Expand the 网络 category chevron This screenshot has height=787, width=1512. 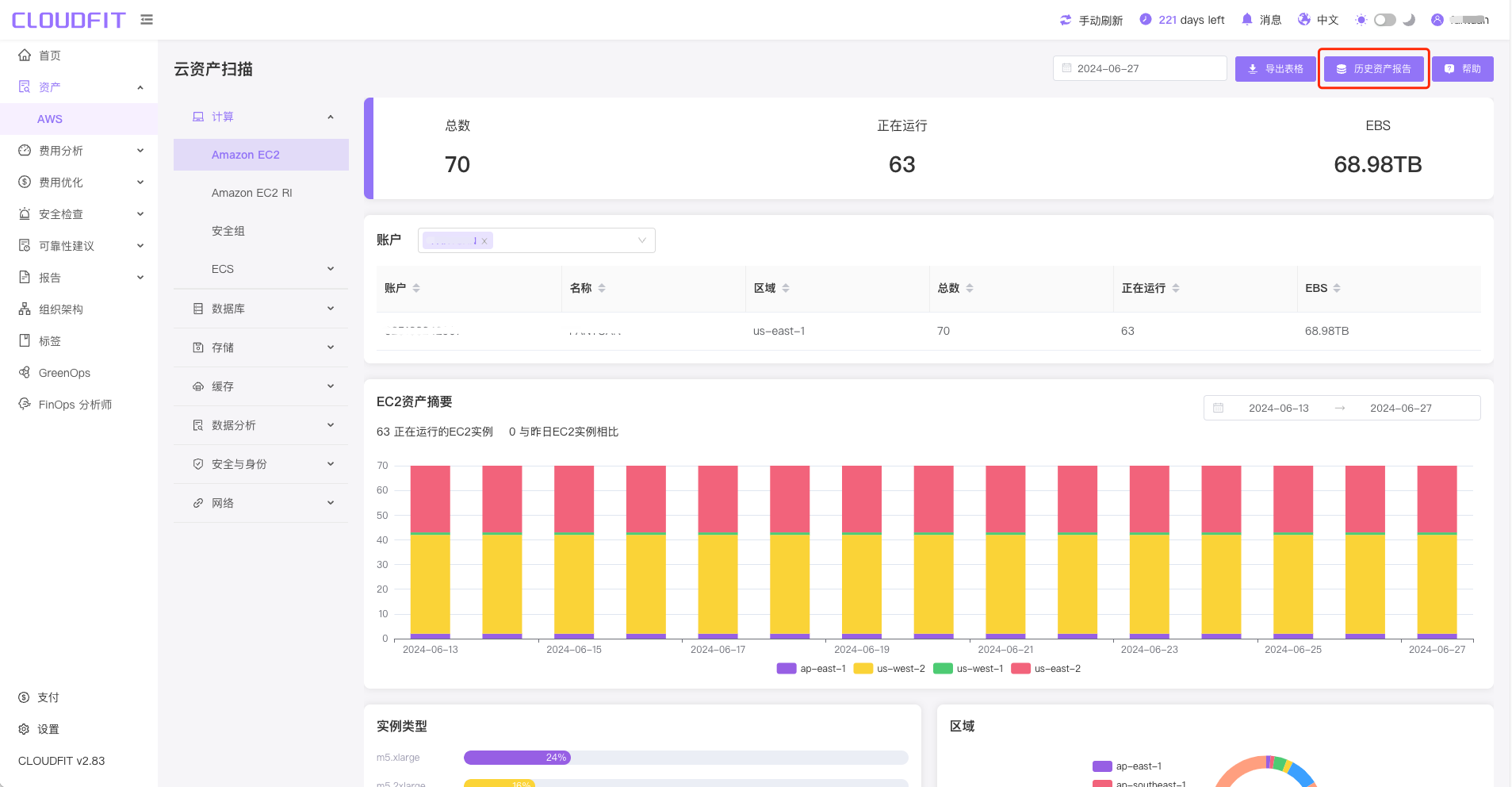click(x=331, y=503)
